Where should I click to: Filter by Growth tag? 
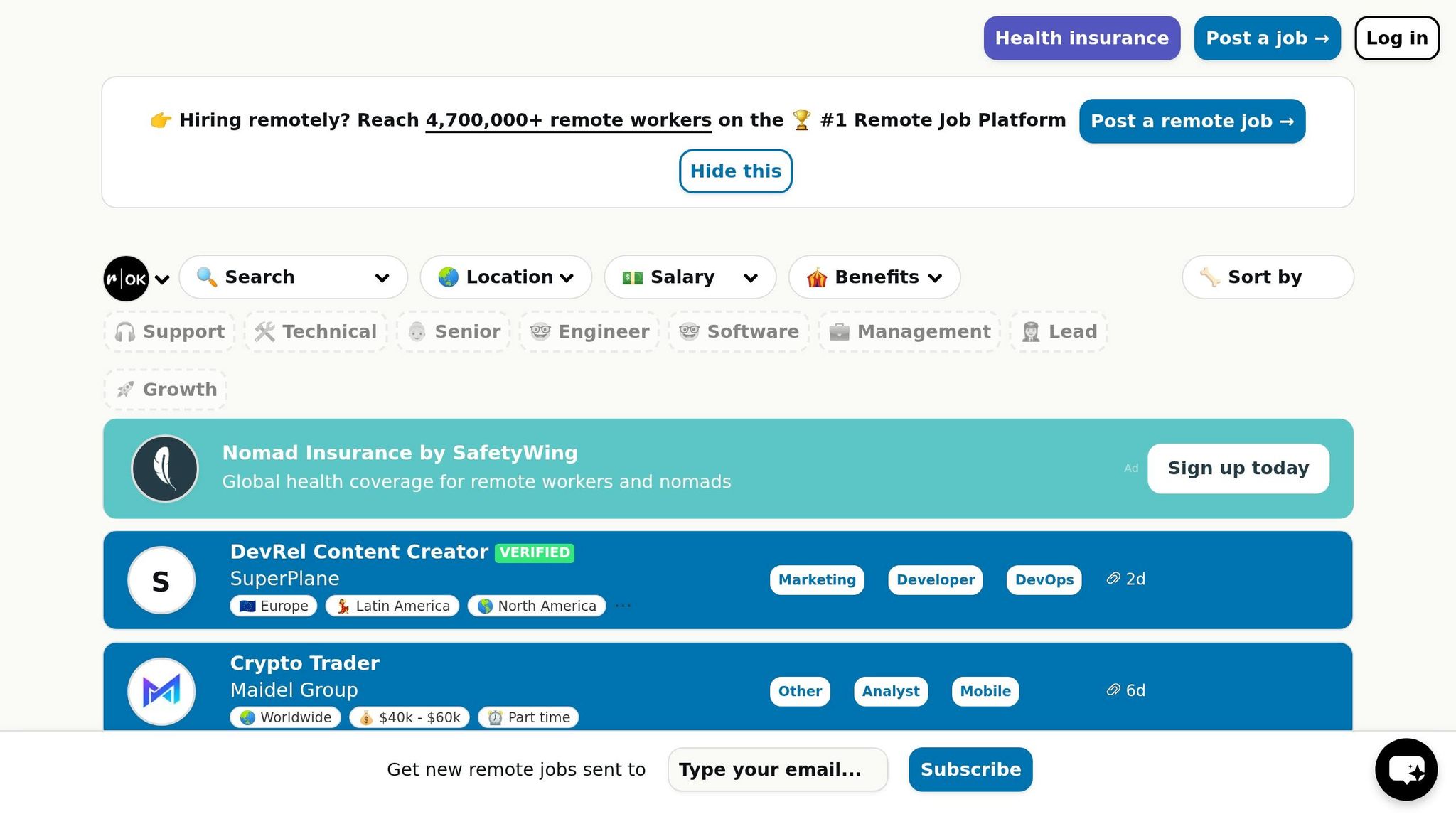[x=166, y=390]
